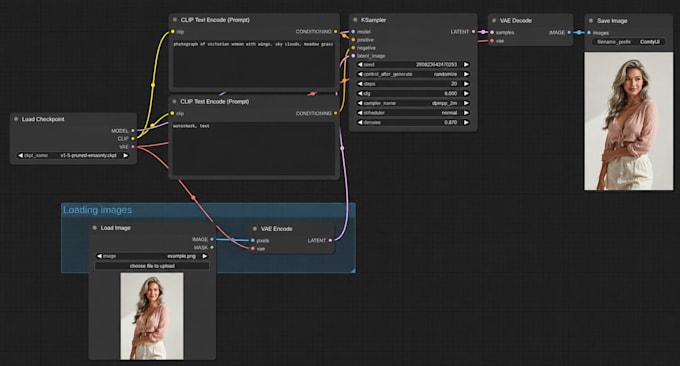Viewport: 680px width, 366px height.
Task: Click the VAE Encode LATENT output port
Action: pyautogui.click(x=330, y=240)
